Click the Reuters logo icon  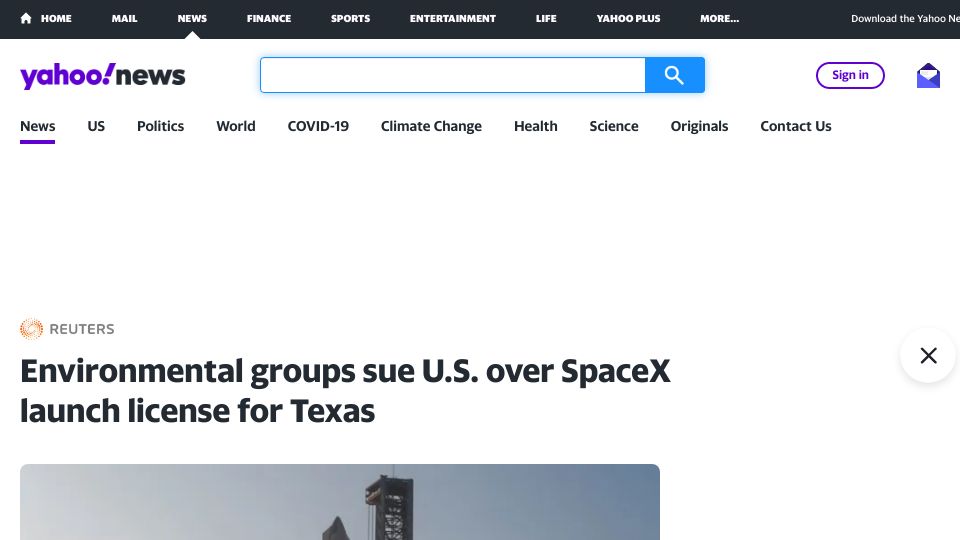(31, 329)
